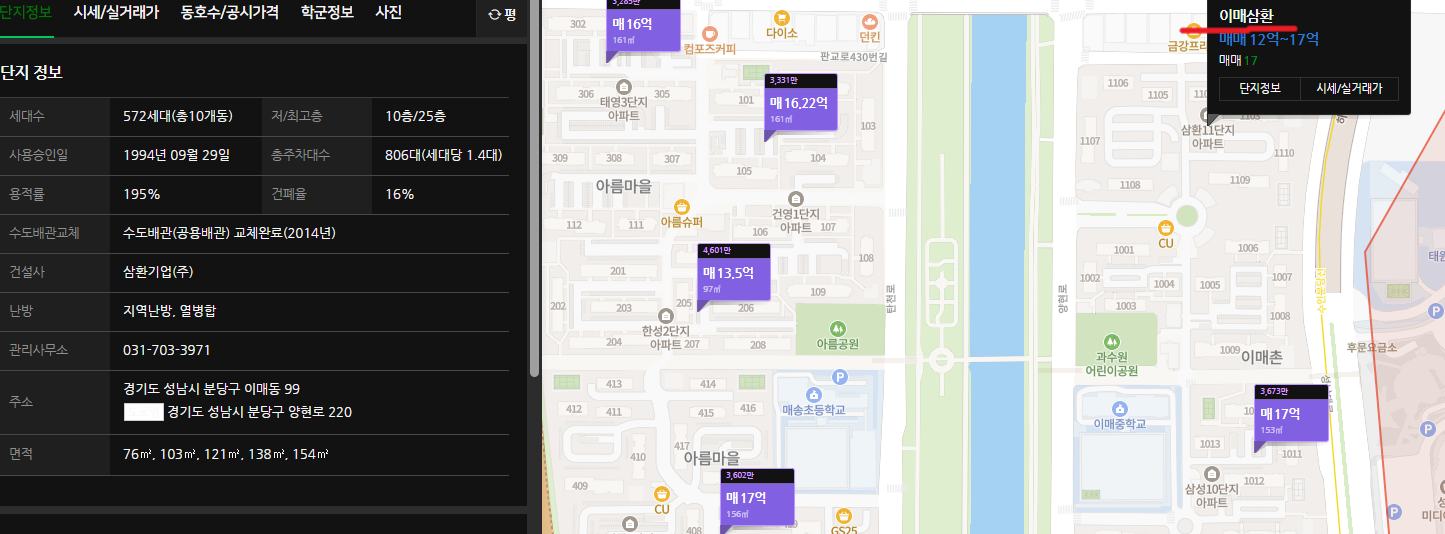Click the 이매중학교 school icon

point(1118,408)
